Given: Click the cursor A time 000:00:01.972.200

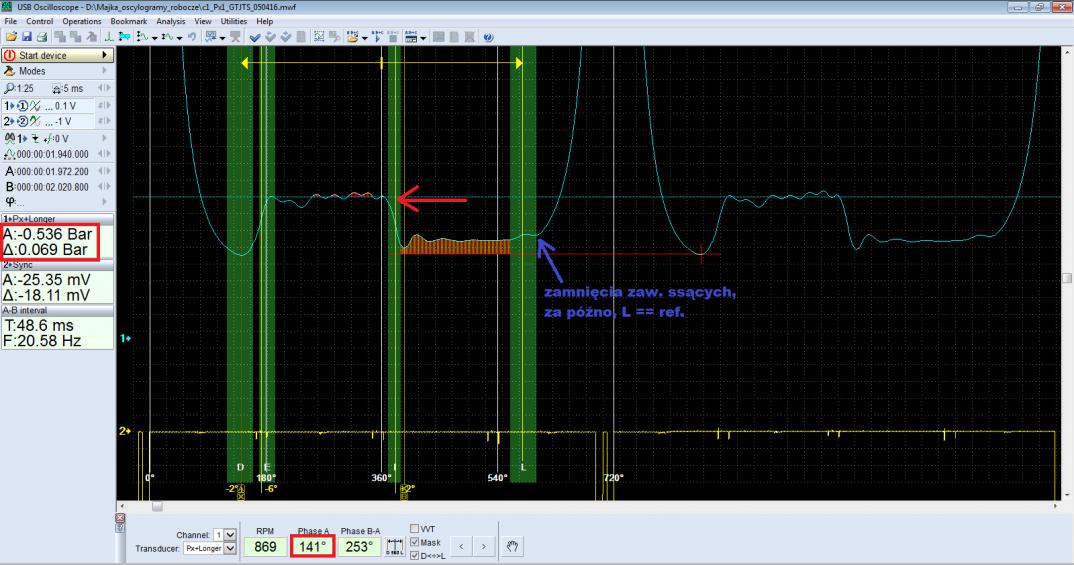Looking at the screenshot, I should [x=52, y=171].
